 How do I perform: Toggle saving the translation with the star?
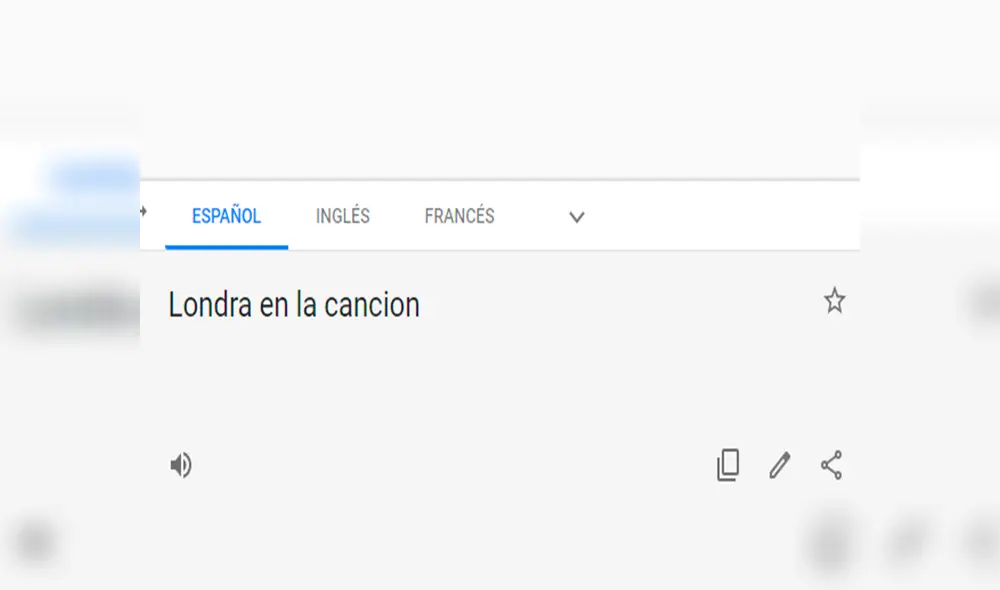[834, 300]
